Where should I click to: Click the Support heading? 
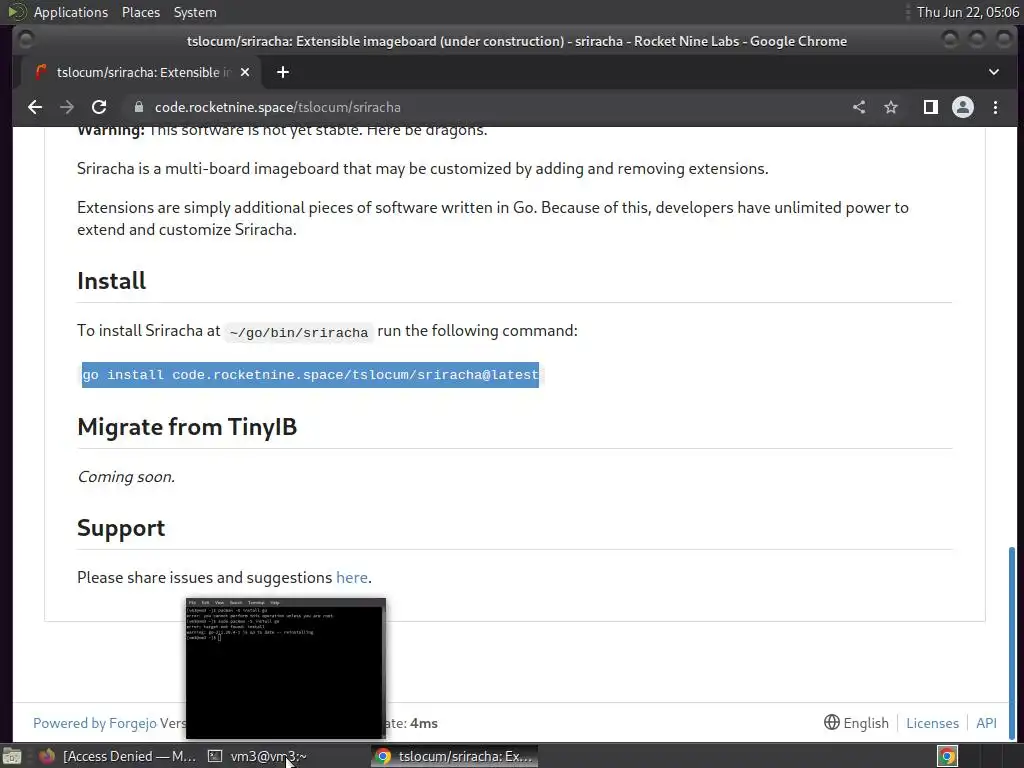coord(121,528)
